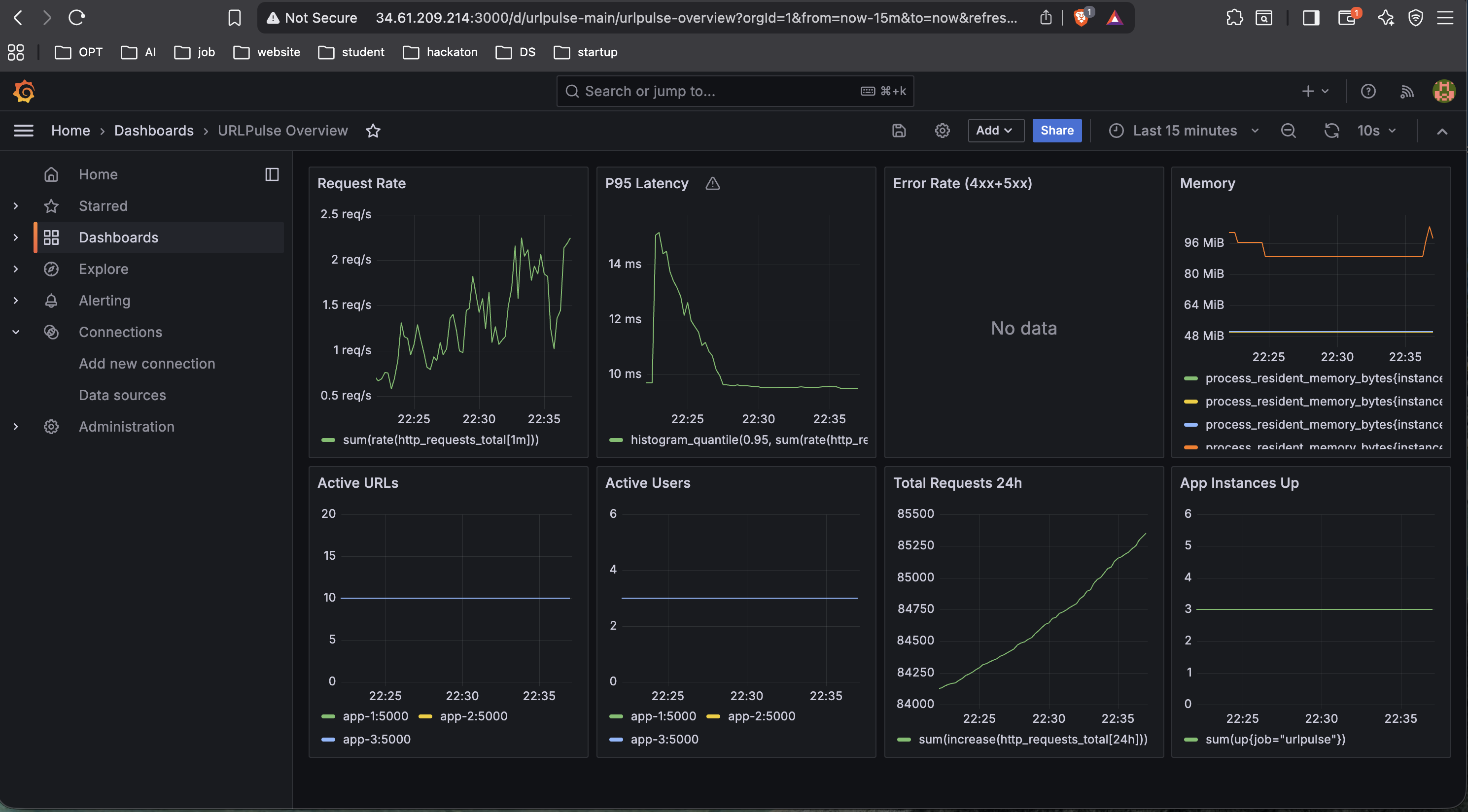Open the news feed RSS icon

pyautogui.click(x=1406, y=91)
